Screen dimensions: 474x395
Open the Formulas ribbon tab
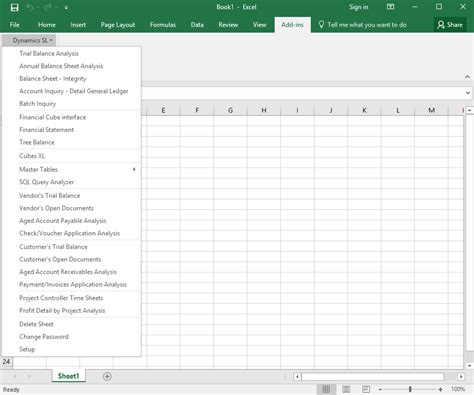(163, 25)
